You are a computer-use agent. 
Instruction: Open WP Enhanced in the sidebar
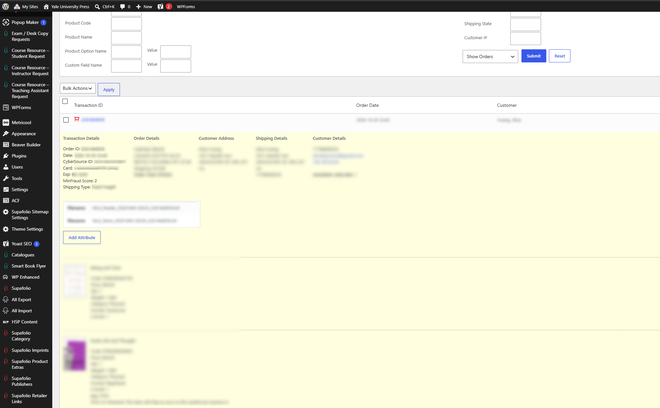[x=26, y=277]
